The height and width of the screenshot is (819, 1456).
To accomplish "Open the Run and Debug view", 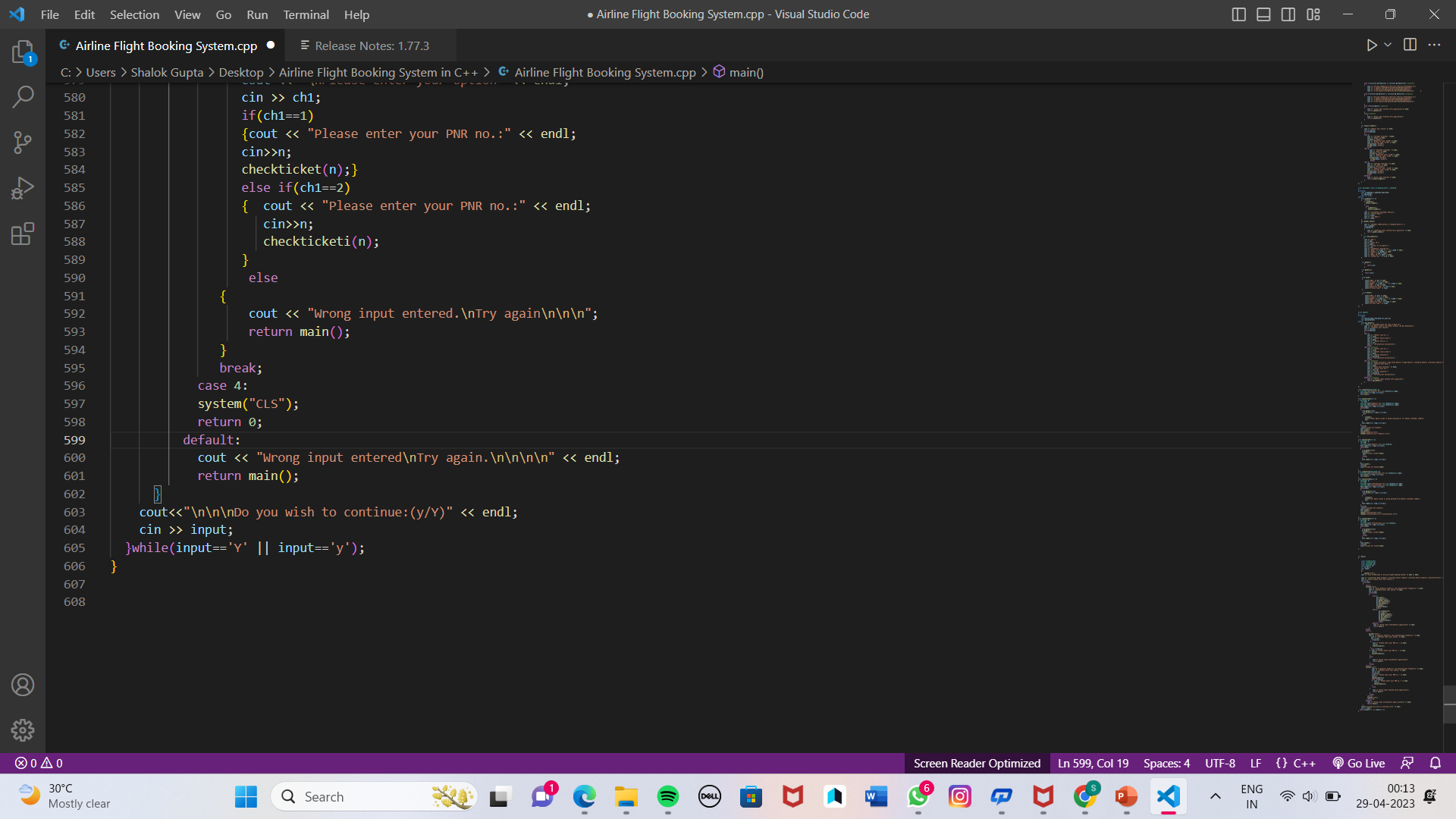I will click(23, 188).
